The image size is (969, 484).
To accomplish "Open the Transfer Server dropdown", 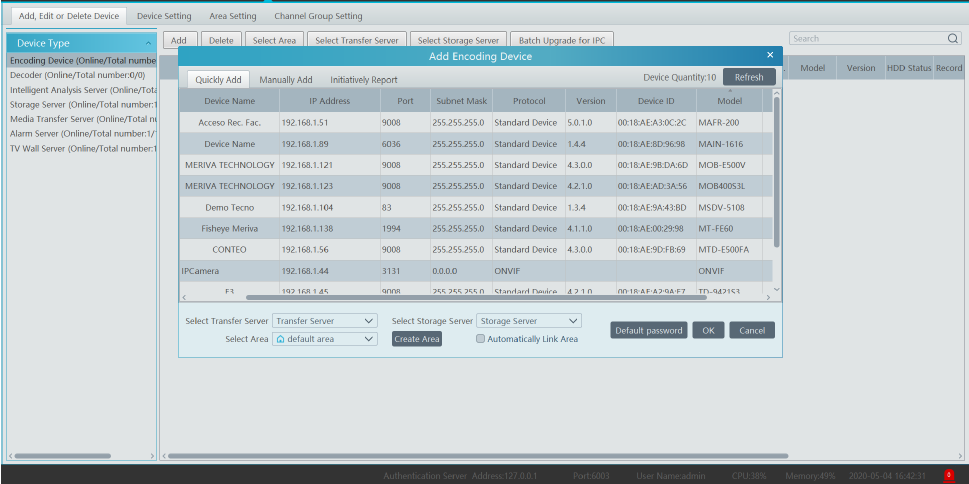I will pos(370,321).
